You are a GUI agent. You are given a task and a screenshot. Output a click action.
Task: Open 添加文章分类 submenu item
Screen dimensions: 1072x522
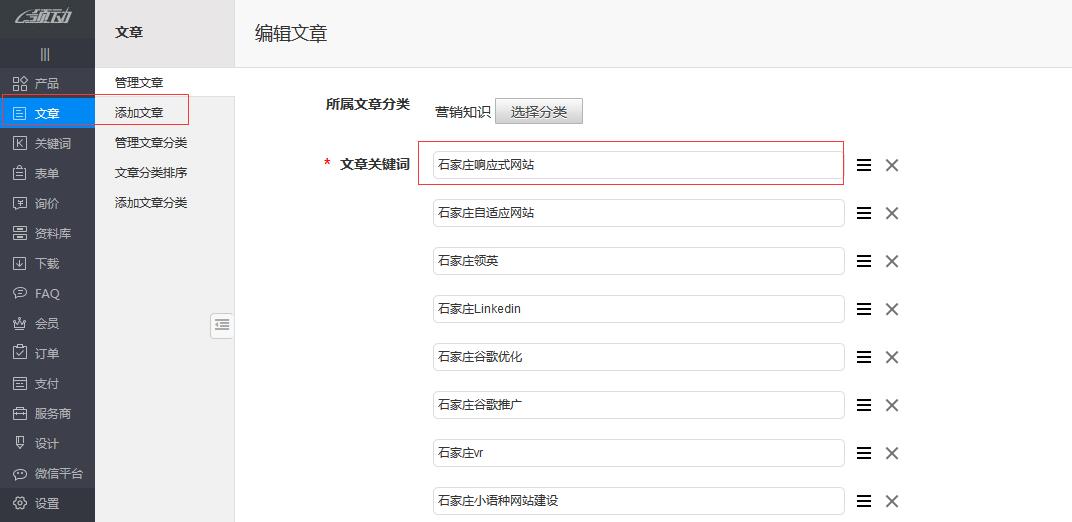coord(150,203)
